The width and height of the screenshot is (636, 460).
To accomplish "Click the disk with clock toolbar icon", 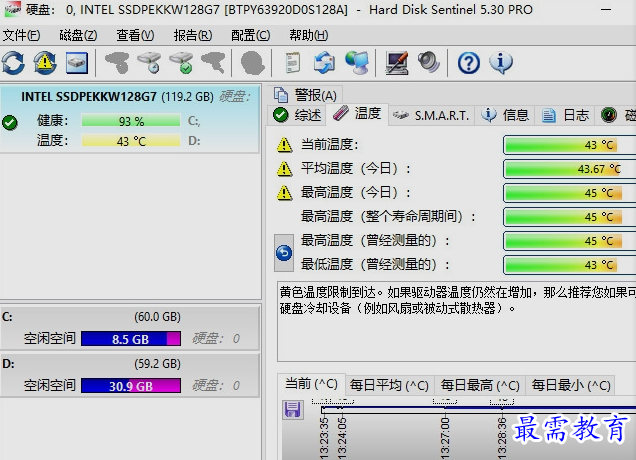I will 150,63.
